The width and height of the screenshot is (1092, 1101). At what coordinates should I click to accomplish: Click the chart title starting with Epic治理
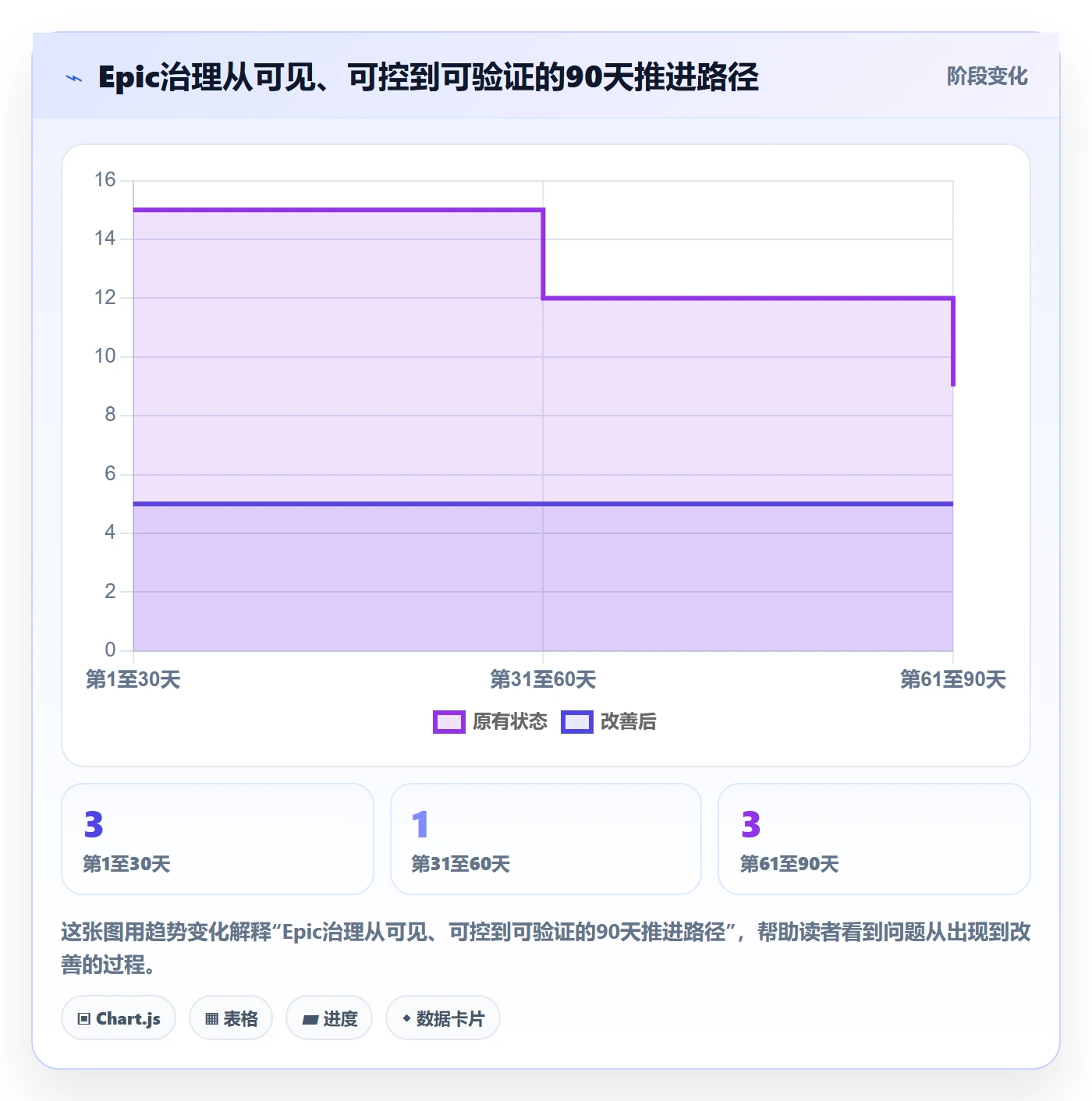(428, 77)
